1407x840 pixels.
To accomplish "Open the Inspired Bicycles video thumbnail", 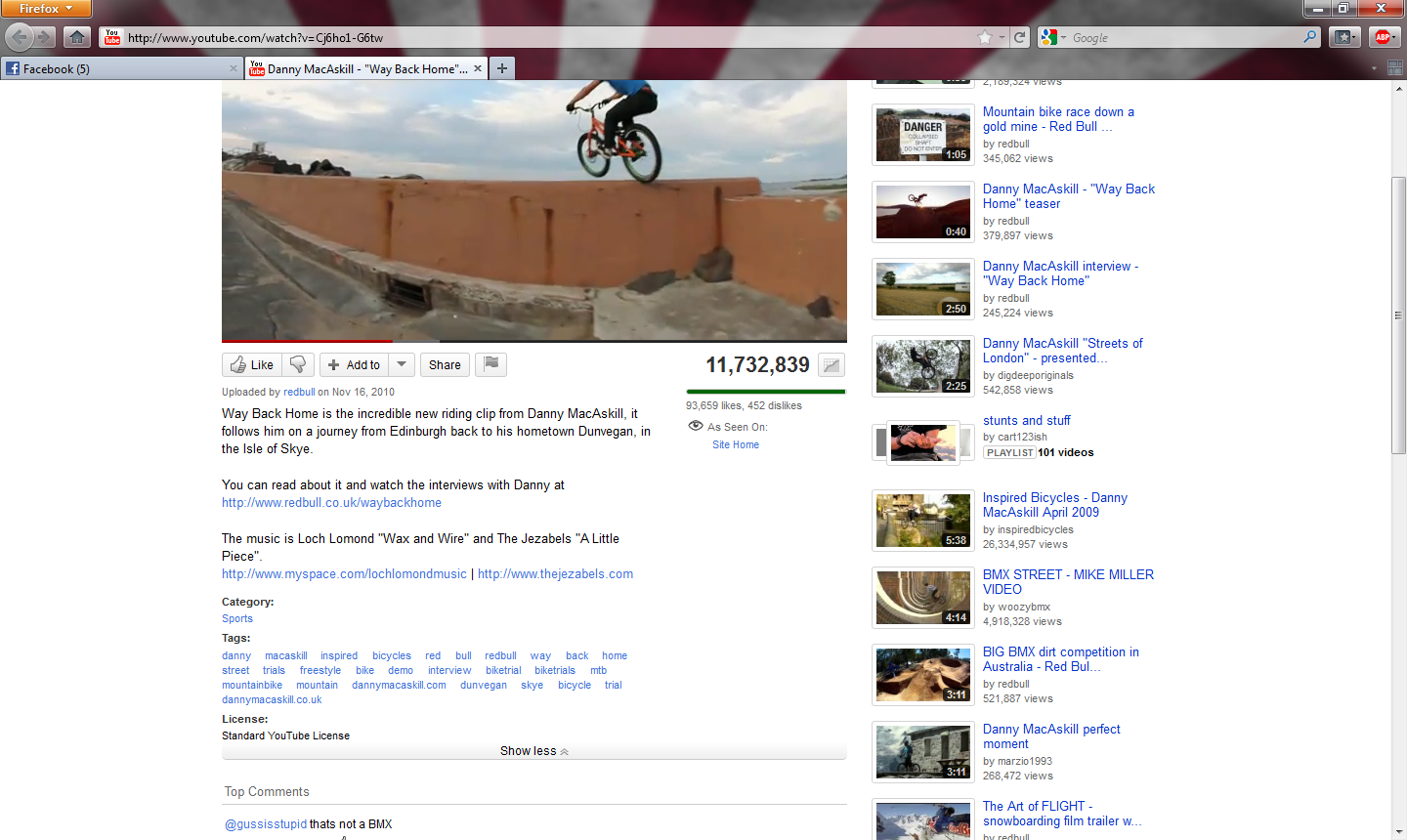I will (923, 521).
